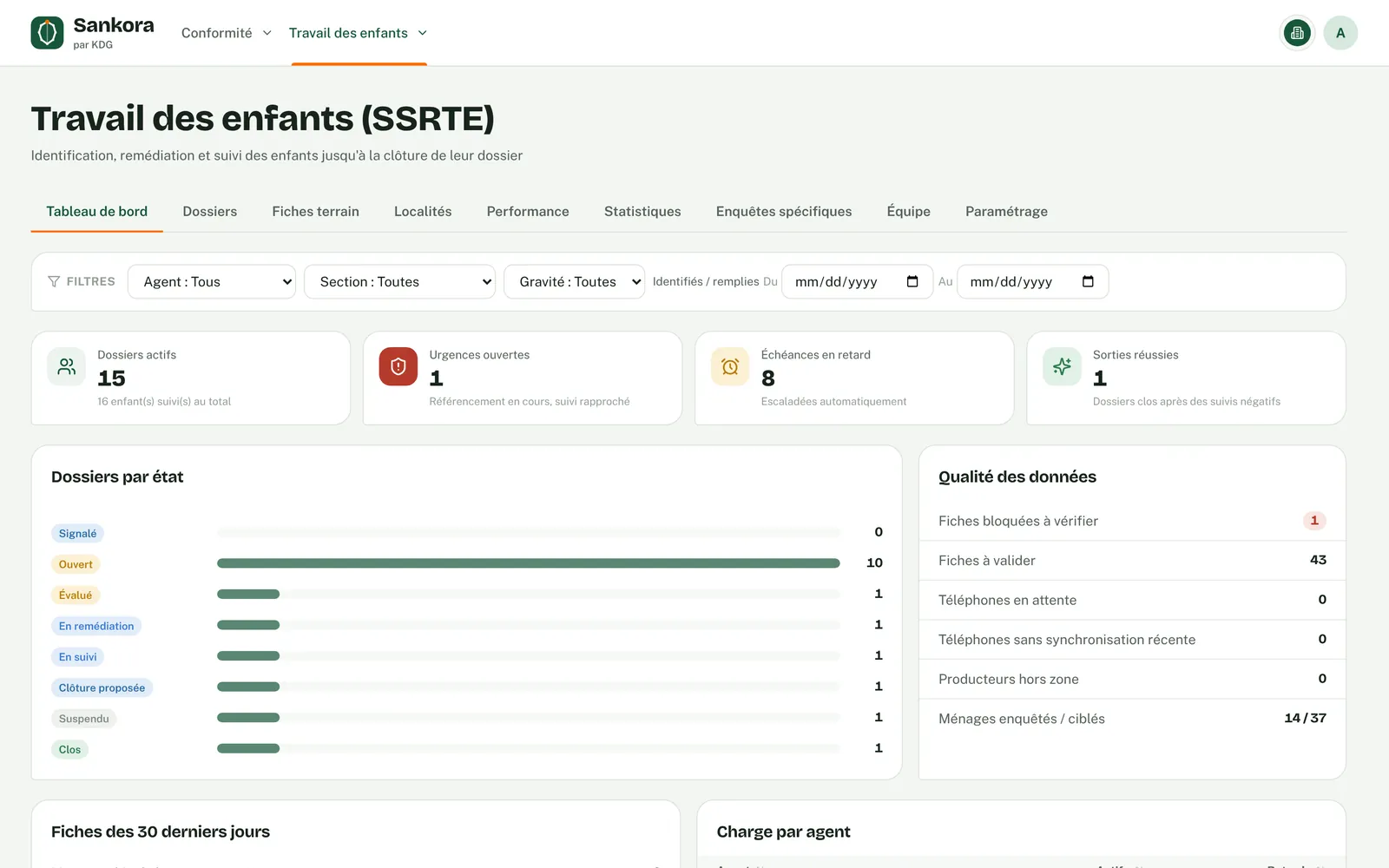The height and width of the screenshot is (868, 1389).
Task: Click the Ouvert progress bar
Action: point(529,563)
